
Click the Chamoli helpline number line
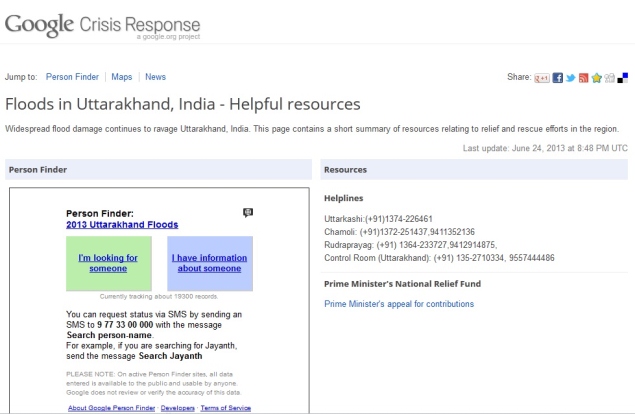399,232
